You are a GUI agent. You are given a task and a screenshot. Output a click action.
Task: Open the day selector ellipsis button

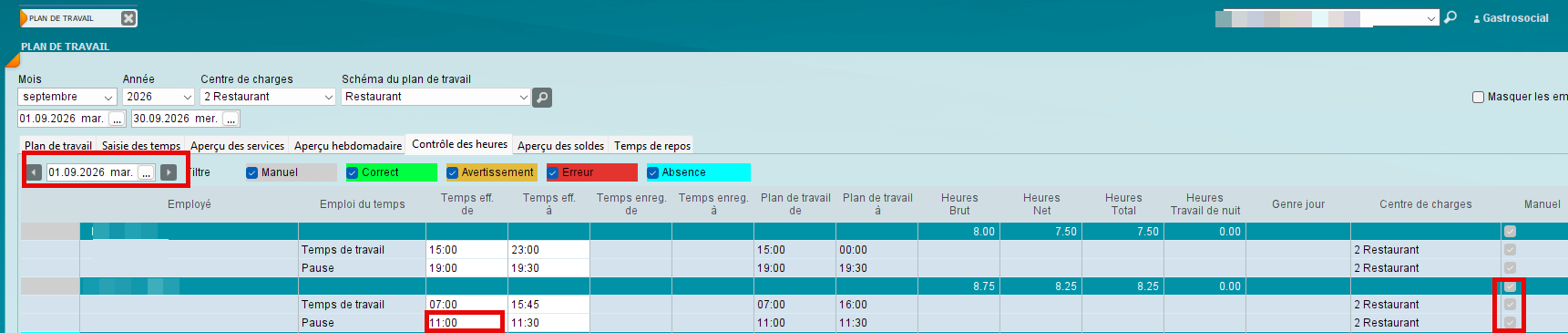click(146, 172)
